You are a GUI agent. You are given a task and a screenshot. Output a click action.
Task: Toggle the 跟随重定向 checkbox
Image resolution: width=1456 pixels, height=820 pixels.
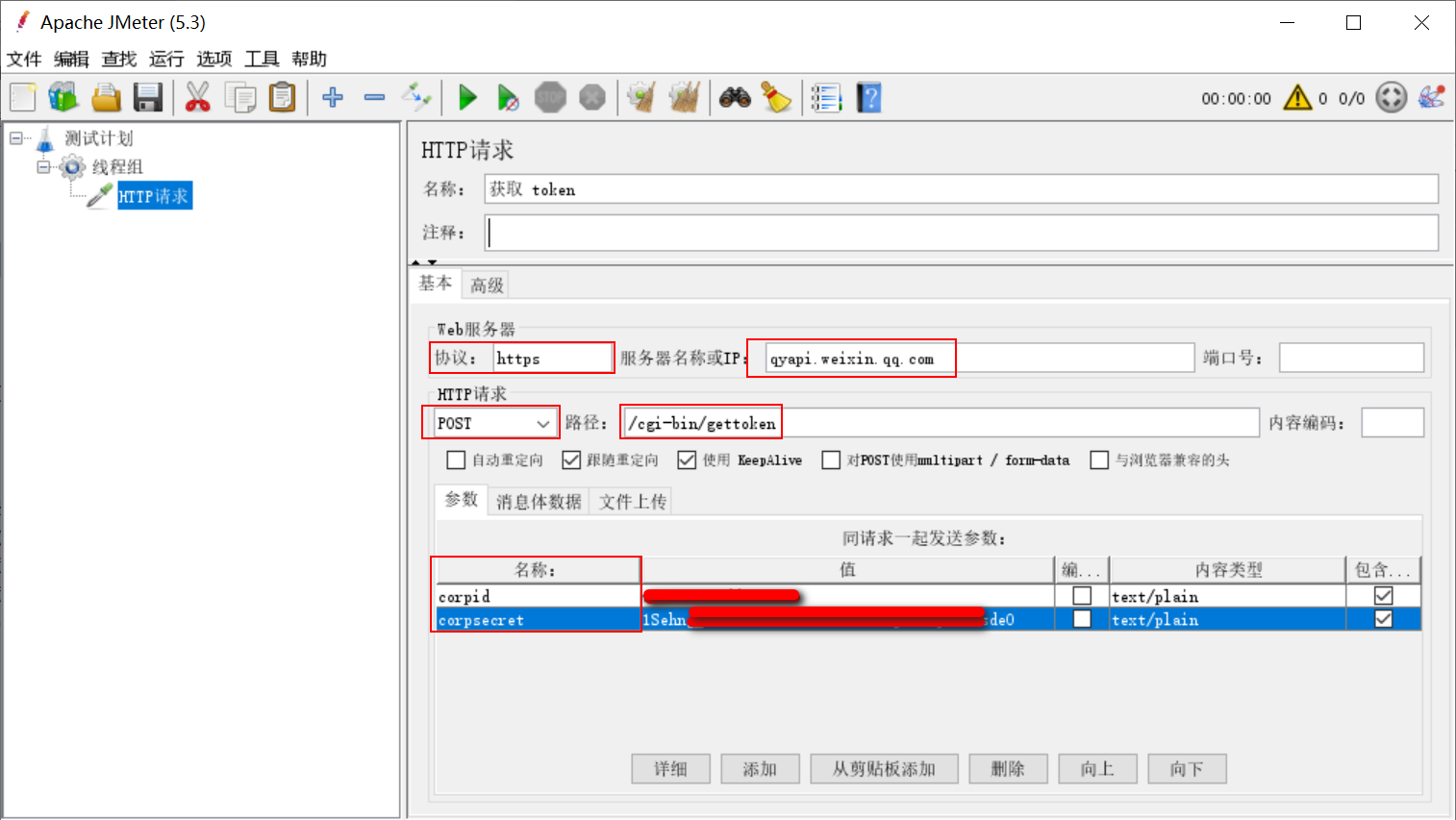tap(571, 460)
